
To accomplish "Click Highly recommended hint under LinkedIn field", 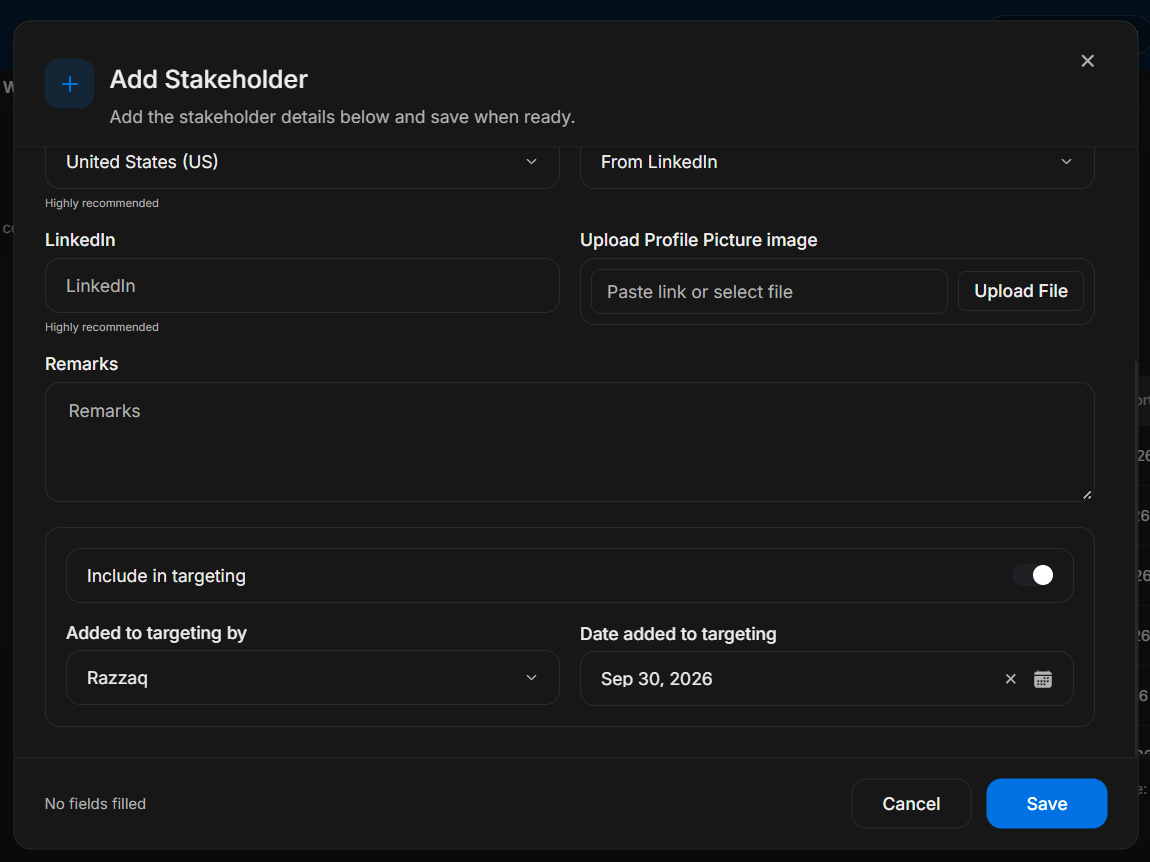I will [x=102, y=327].
